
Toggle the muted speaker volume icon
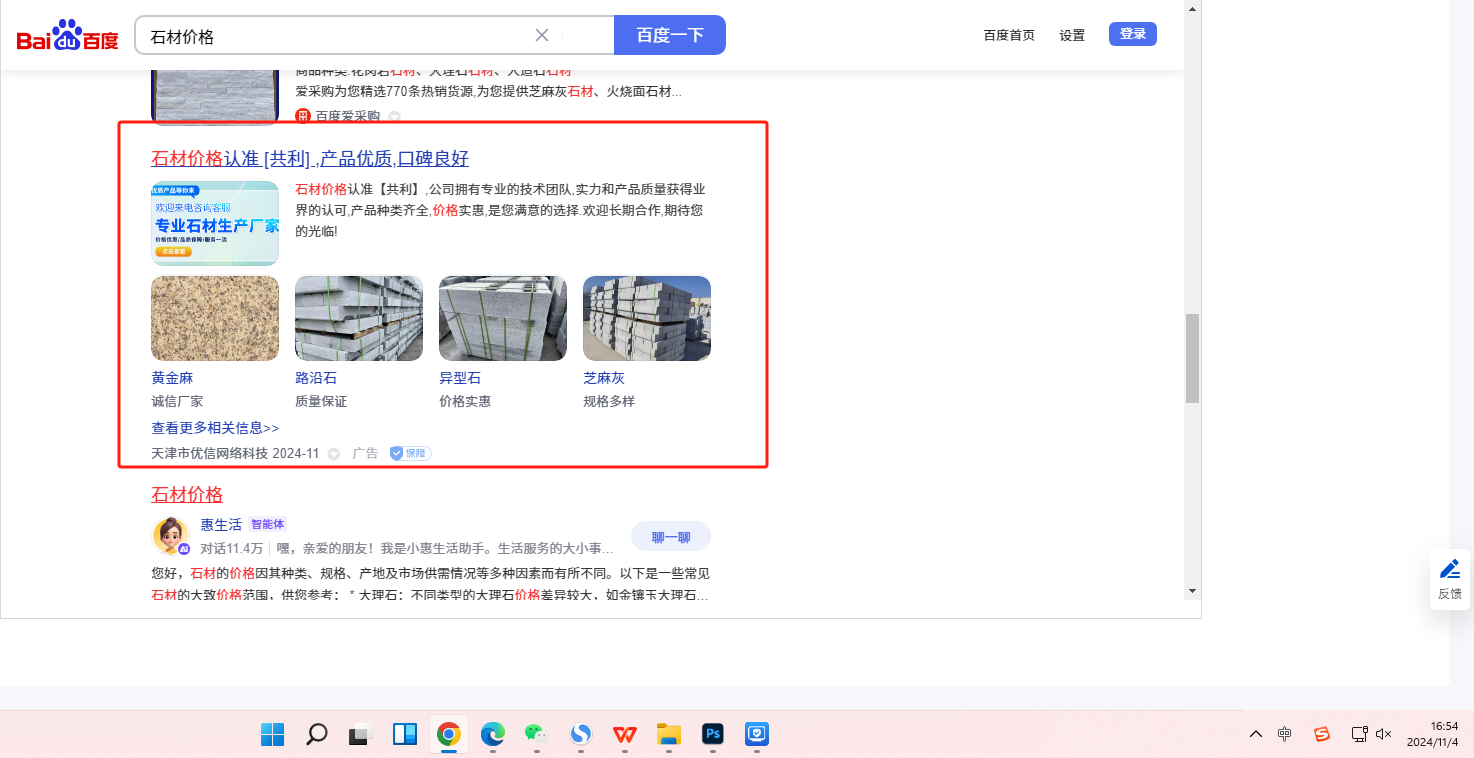point(1384,734)
